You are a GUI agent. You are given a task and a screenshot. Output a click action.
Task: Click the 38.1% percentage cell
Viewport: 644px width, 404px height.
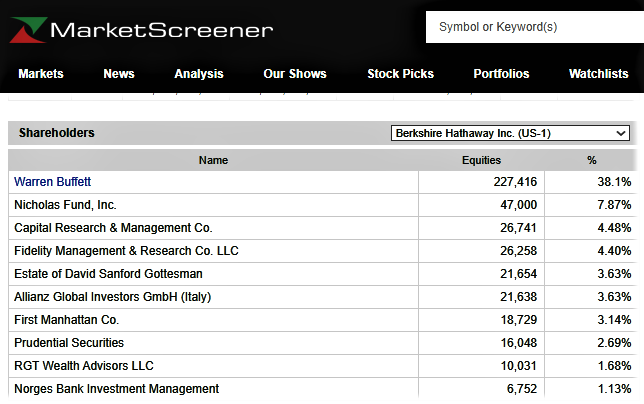coord(614,182)
